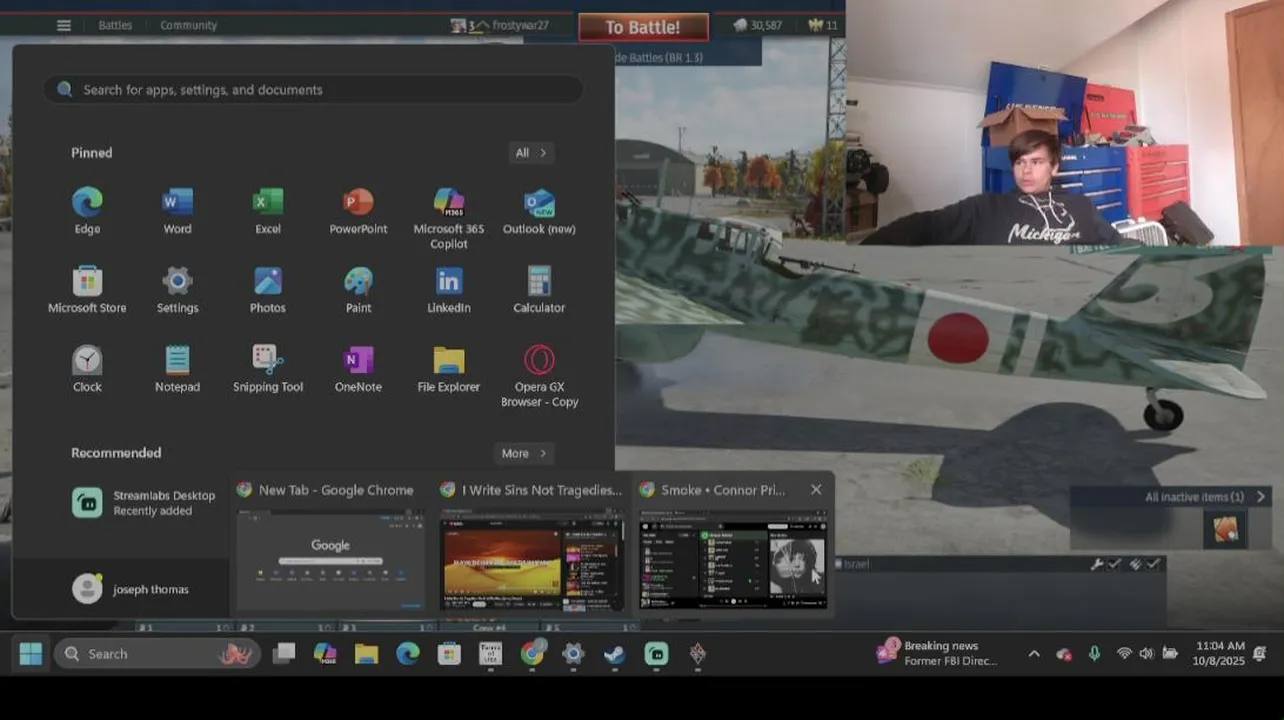Image resolution: width=1284 pixels, height=720 pixels.
Task: Open Breaking news widget on taskbar
Action: point(939,653)
